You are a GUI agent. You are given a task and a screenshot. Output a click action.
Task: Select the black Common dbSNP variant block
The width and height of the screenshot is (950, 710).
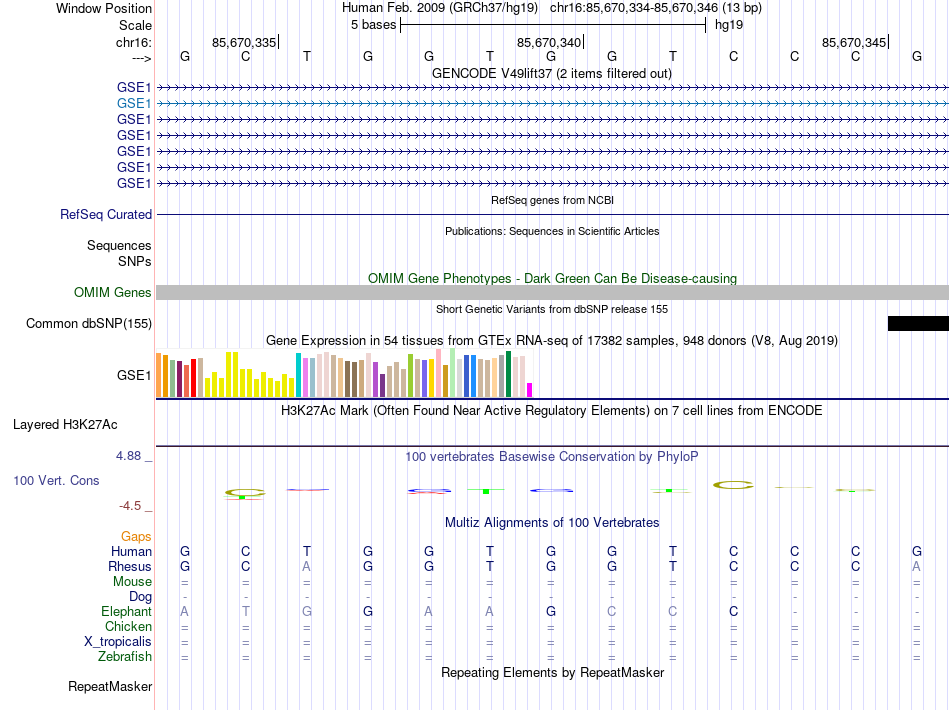pos(918,323)
